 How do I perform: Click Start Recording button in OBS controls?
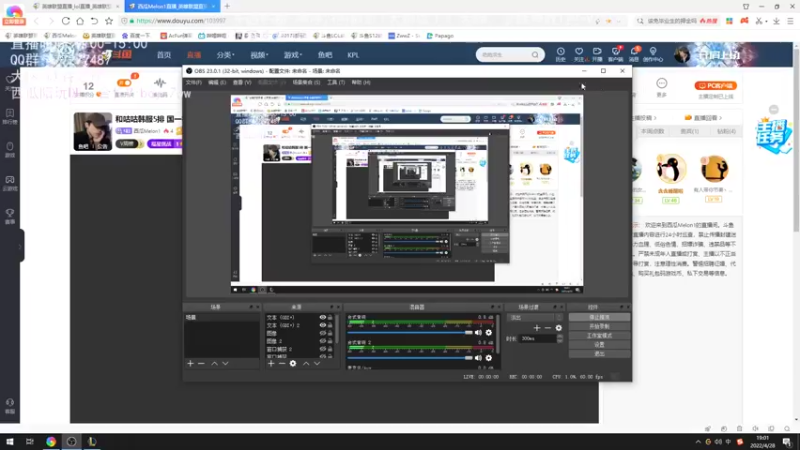599,327
